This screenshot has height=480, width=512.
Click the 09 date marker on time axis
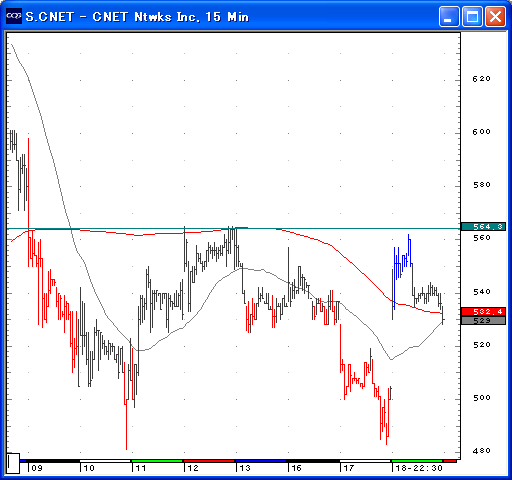[x=37, y=468]
